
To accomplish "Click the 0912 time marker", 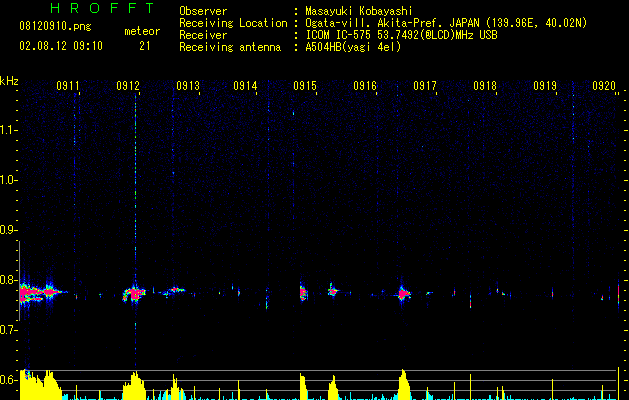I will point(128,86).
